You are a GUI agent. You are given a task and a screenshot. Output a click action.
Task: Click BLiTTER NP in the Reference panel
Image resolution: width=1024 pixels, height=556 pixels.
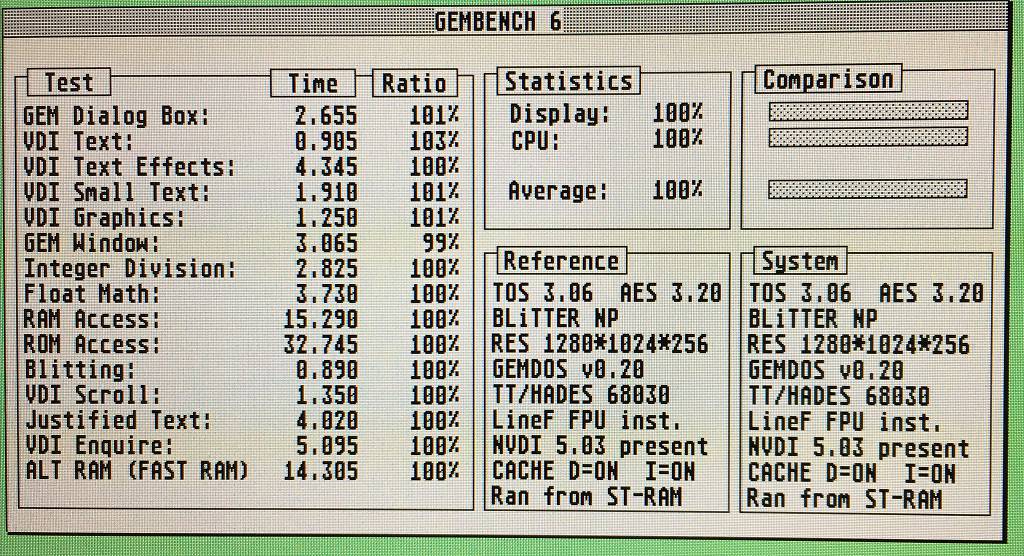pos(555,319)
